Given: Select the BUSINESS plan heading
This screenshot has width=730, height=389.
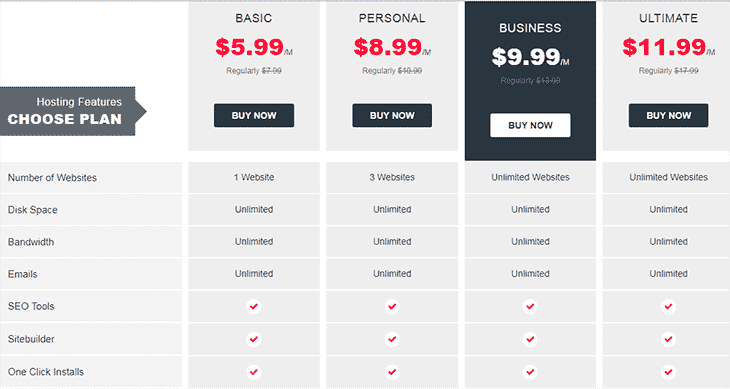Looking at the screenshot, I should [530, 28].
